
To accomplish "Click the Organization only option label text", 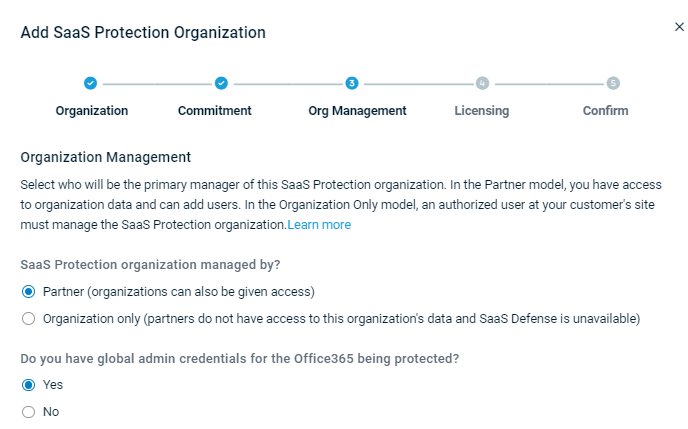I will (x=341, y=318).
